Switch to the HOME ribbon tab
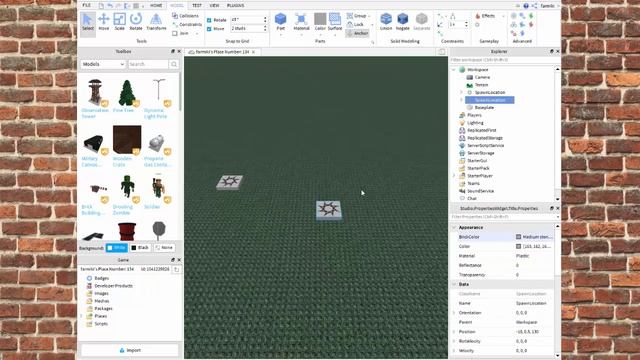The image size is (640, 360). pyautogui.click(x=156, y=6)
